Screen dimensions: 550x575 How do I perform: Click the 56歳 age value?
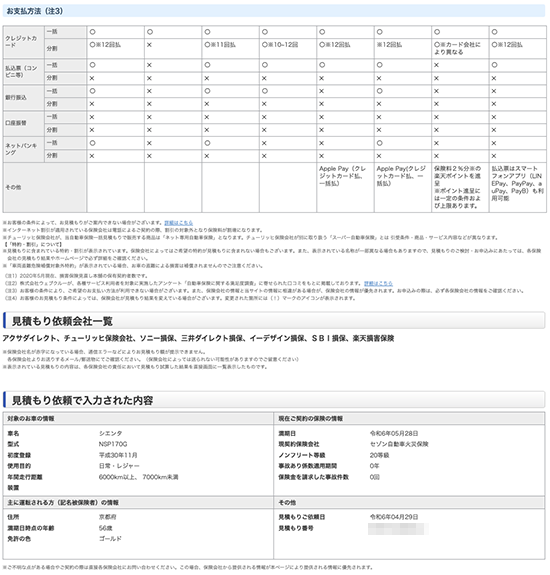pyautogui.click(x=105, y=528)
